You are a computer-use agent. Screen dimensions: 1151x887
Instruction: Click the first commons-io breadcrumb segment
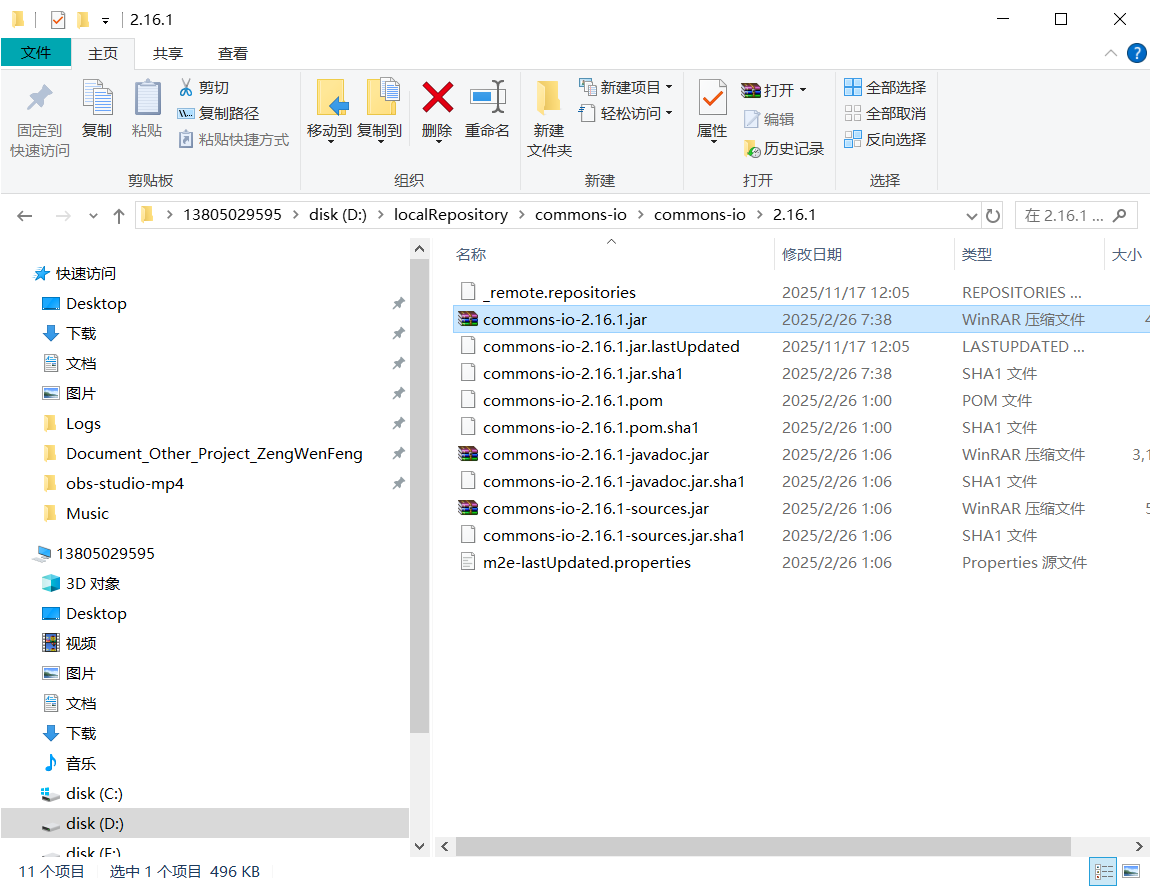581,215
